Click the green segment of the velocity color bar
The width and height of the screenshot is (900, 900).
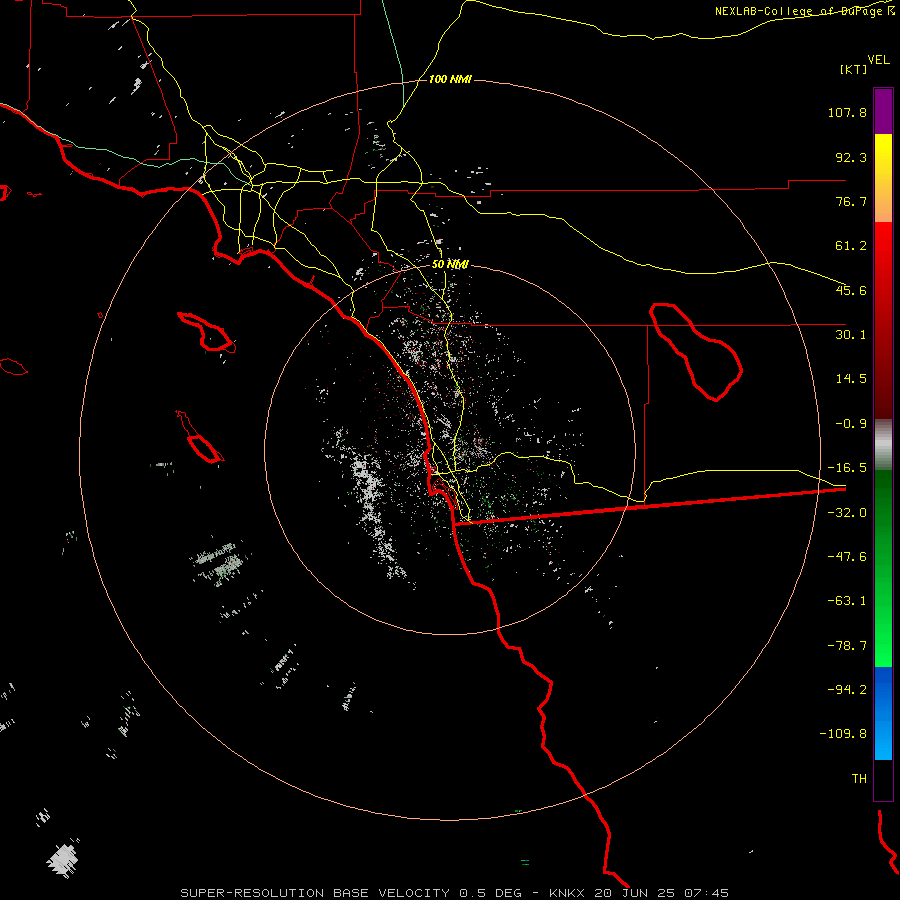(x=883, y=568)
